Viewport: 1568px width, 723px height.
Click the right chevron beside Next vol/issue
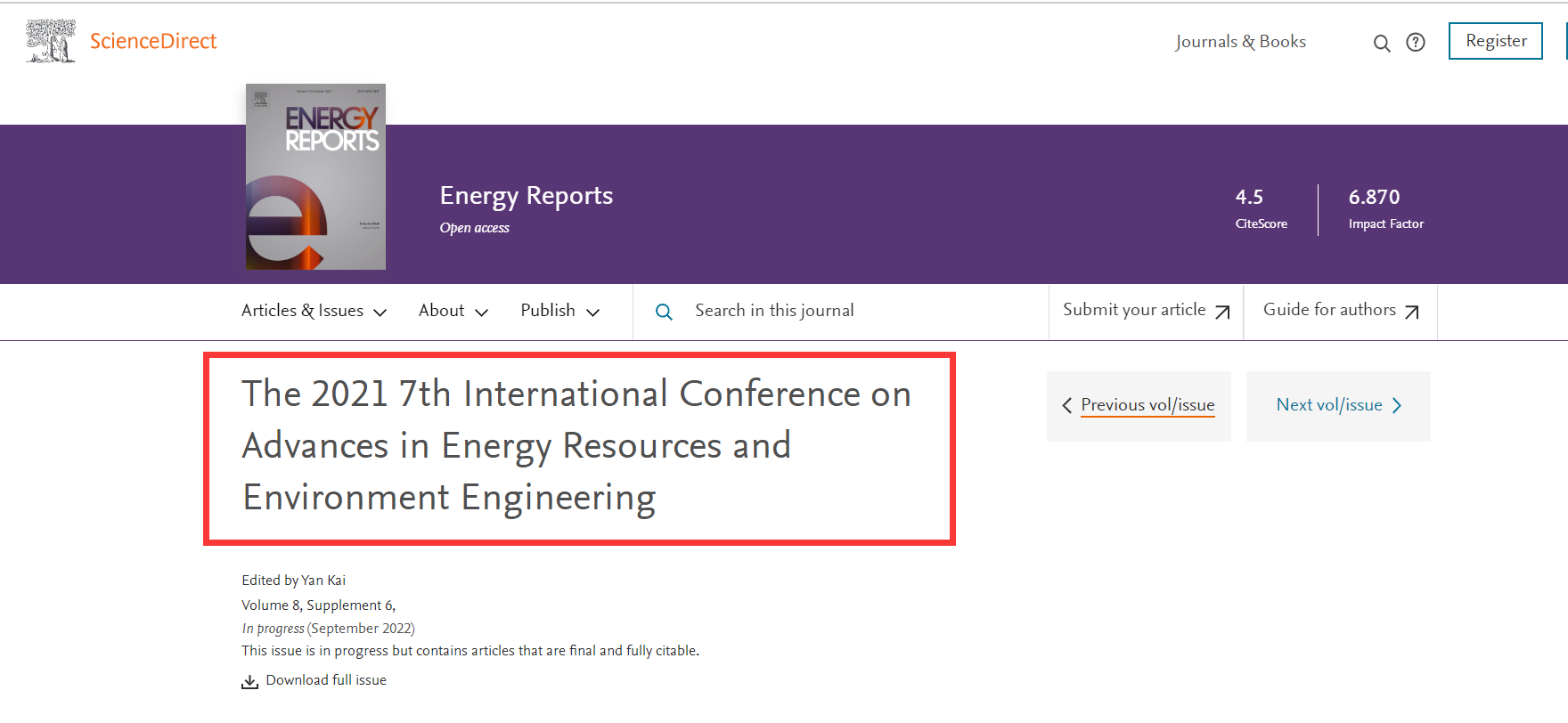1397,406
